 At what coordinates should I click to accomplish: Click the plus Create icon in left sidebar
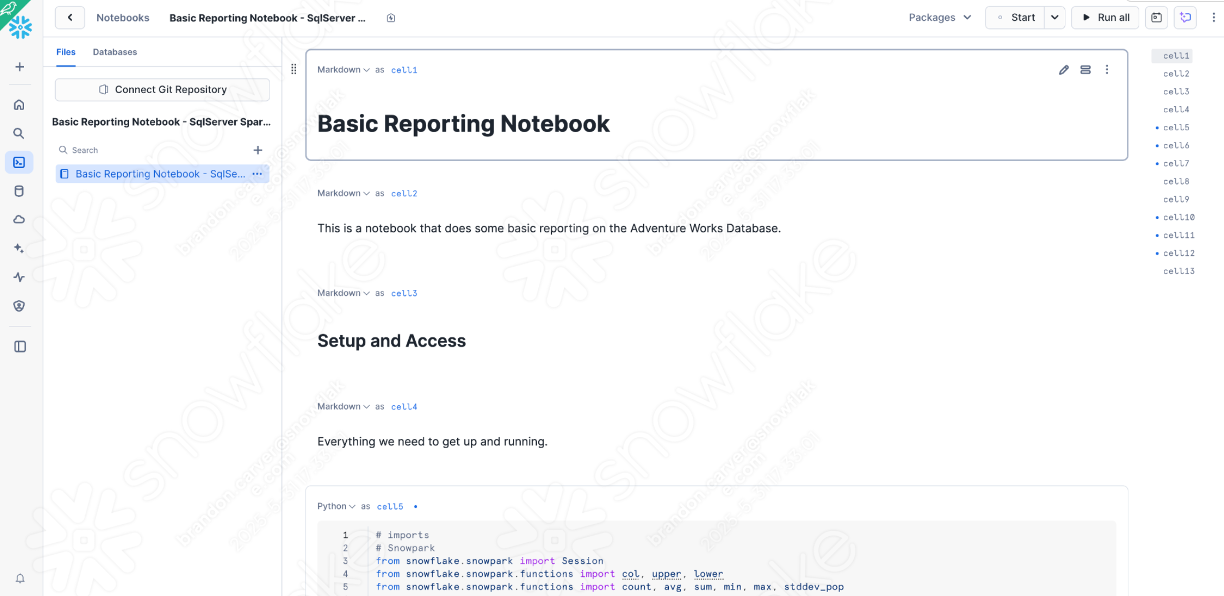[x=19, y=67]
